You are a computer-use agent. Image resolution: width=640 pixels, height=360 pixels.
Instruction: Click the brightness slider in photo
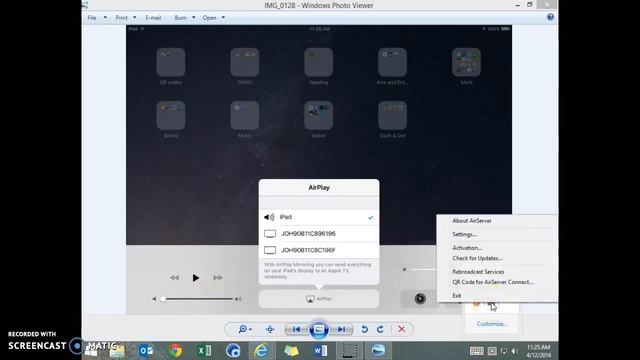419,269
